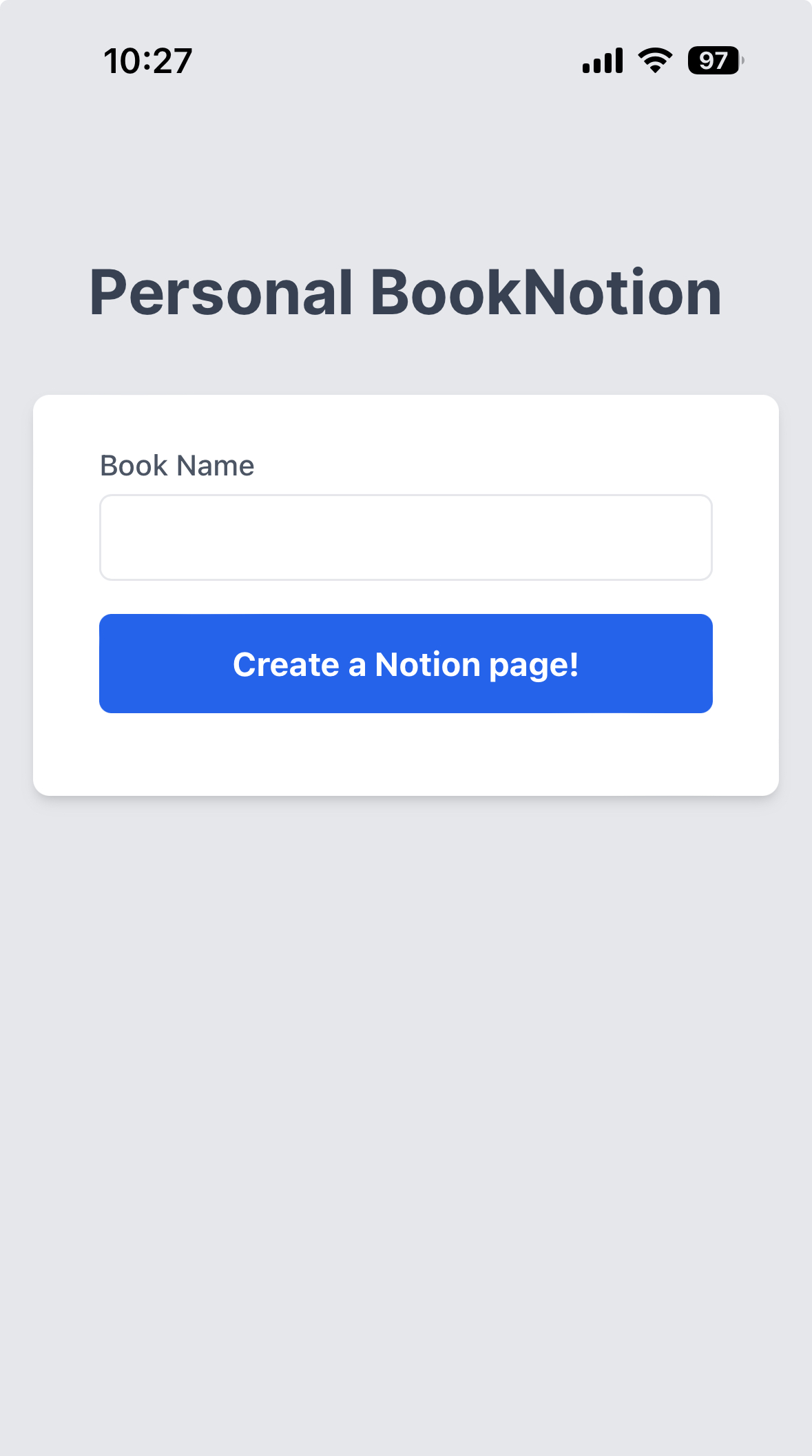
Task: Tap the 10:27 clock in status bar
Action: tap(148, 61)
